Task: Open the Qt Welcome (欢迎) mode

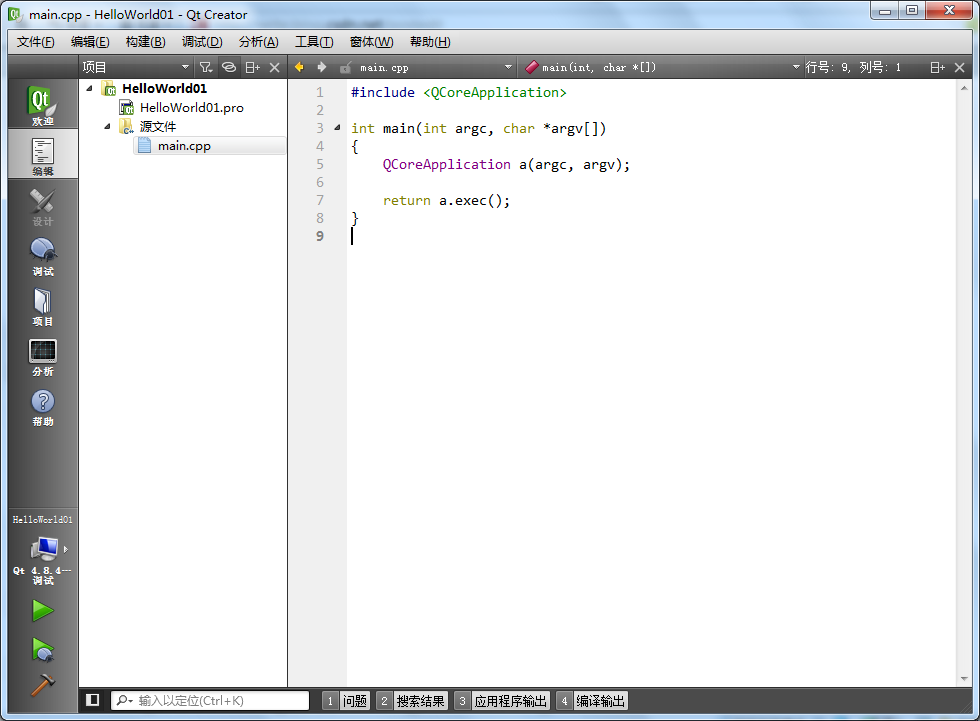Action: click(42, 104)
